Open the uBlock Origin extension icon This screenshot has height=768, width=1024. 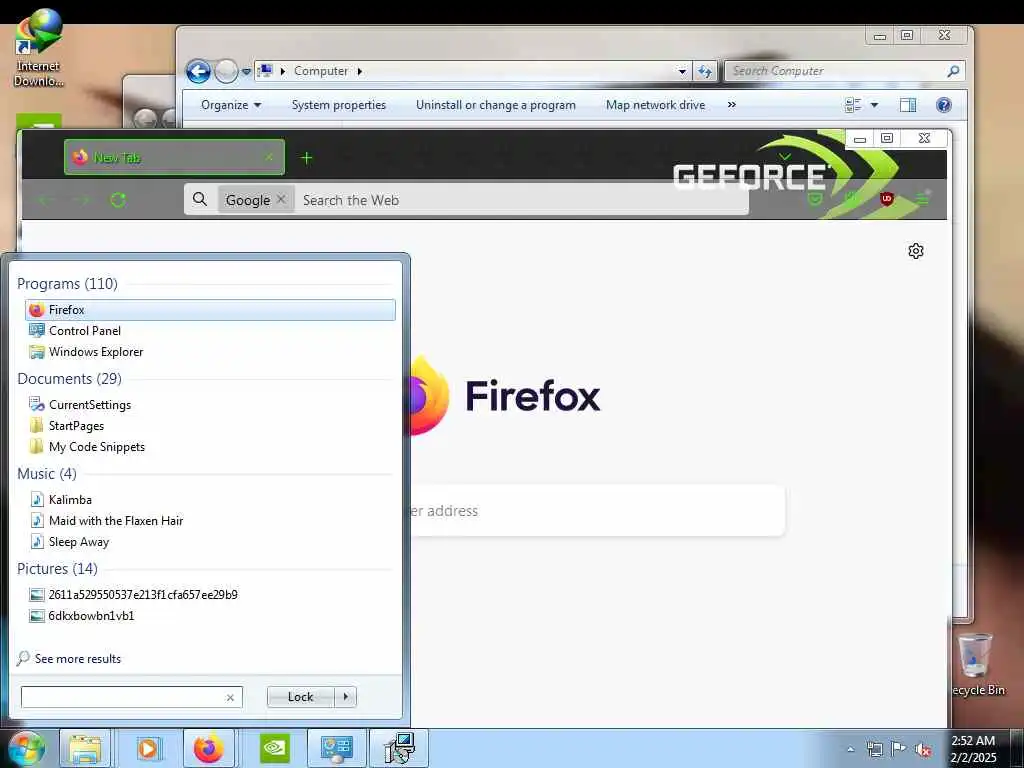coord(886,199)
